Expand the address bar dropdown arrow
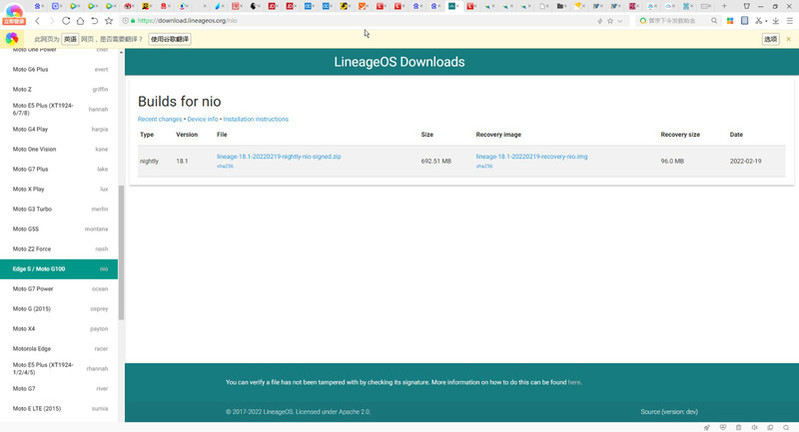This screenshot has height=432, width=799. click(620, 21)
